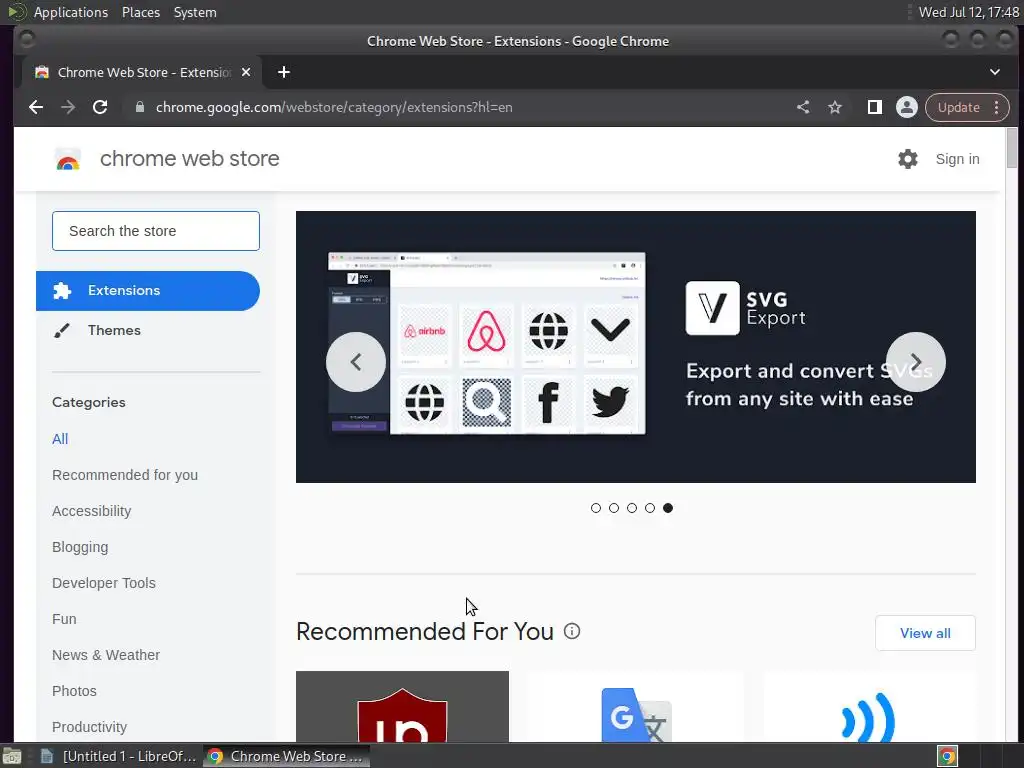Open the side panel icon in toolbar
Viewport: 1024px width, 768px height.
tap(874, 107)
